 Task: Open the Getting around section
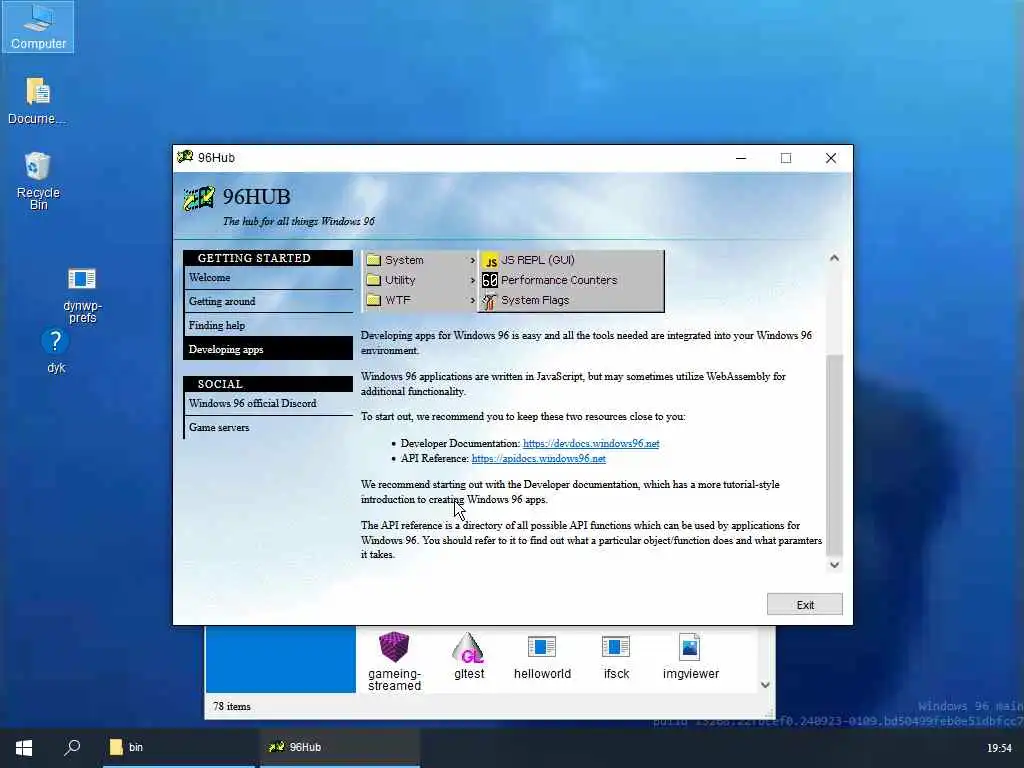click(268, 302)
